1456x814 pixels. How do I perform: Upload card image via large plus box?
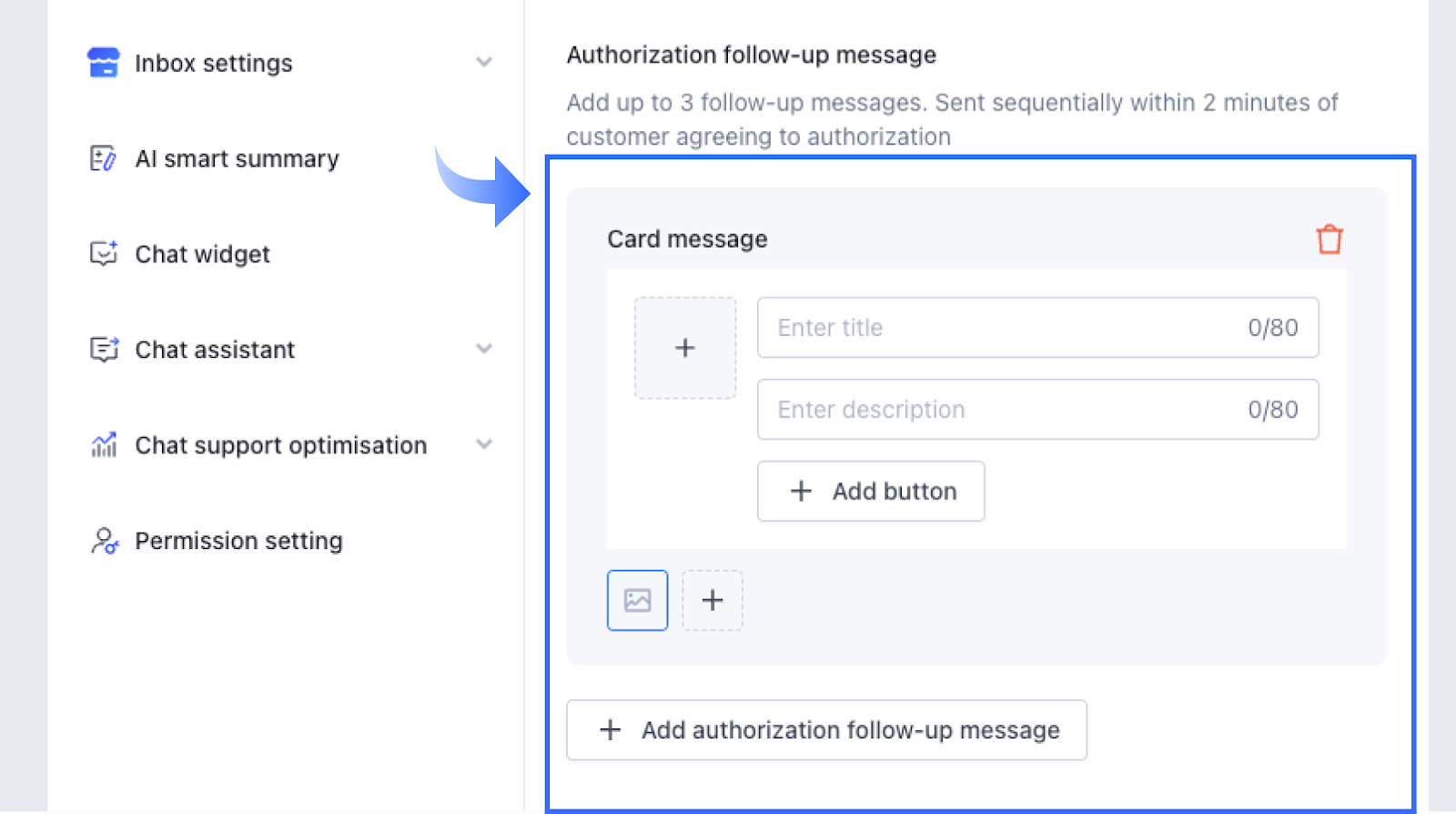click(x=685, y=348)
